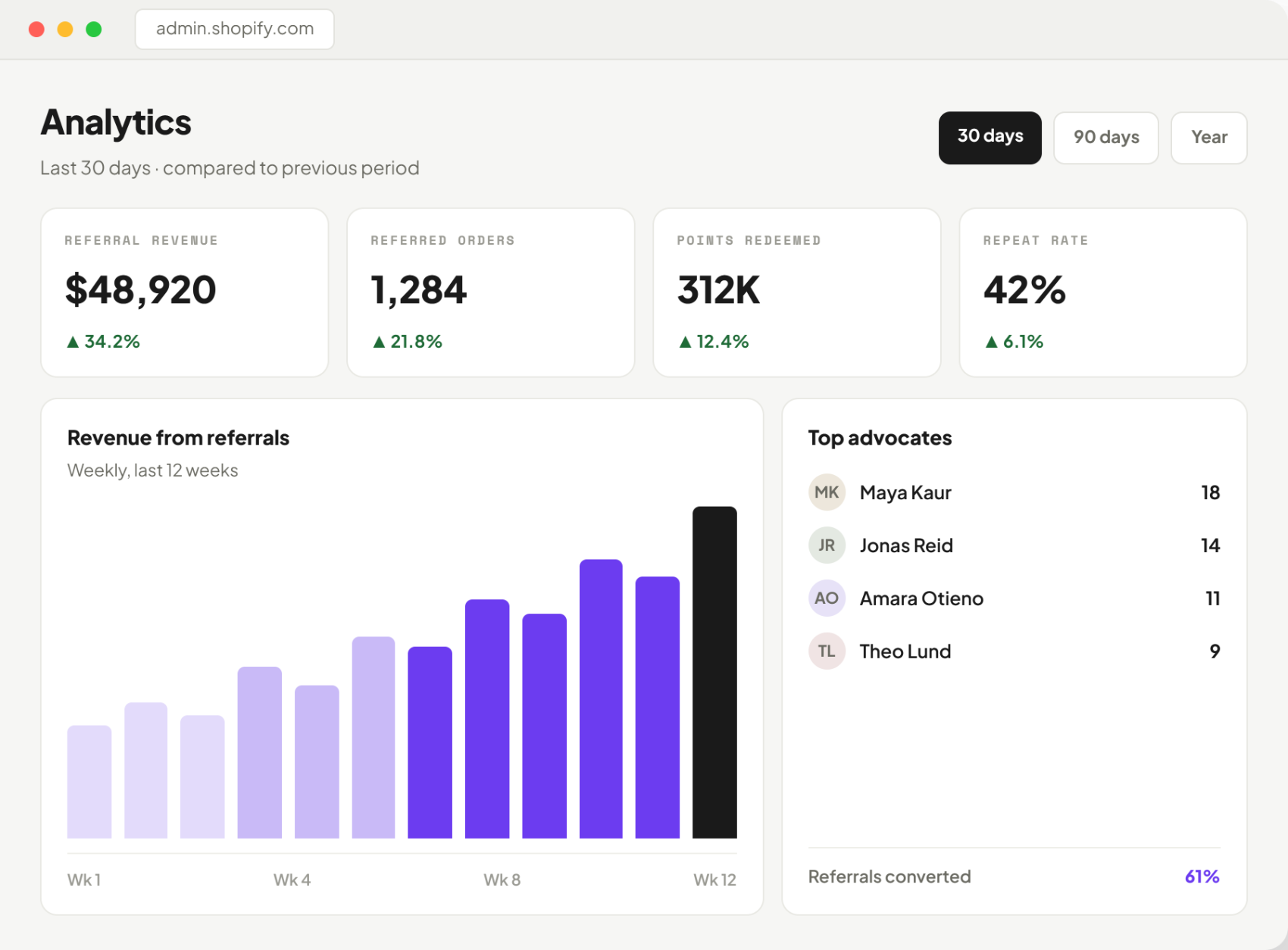The height and width of the screenshot is (950, 1288).
Task: Click the Referrals converted label
Action: click(889, 877)
